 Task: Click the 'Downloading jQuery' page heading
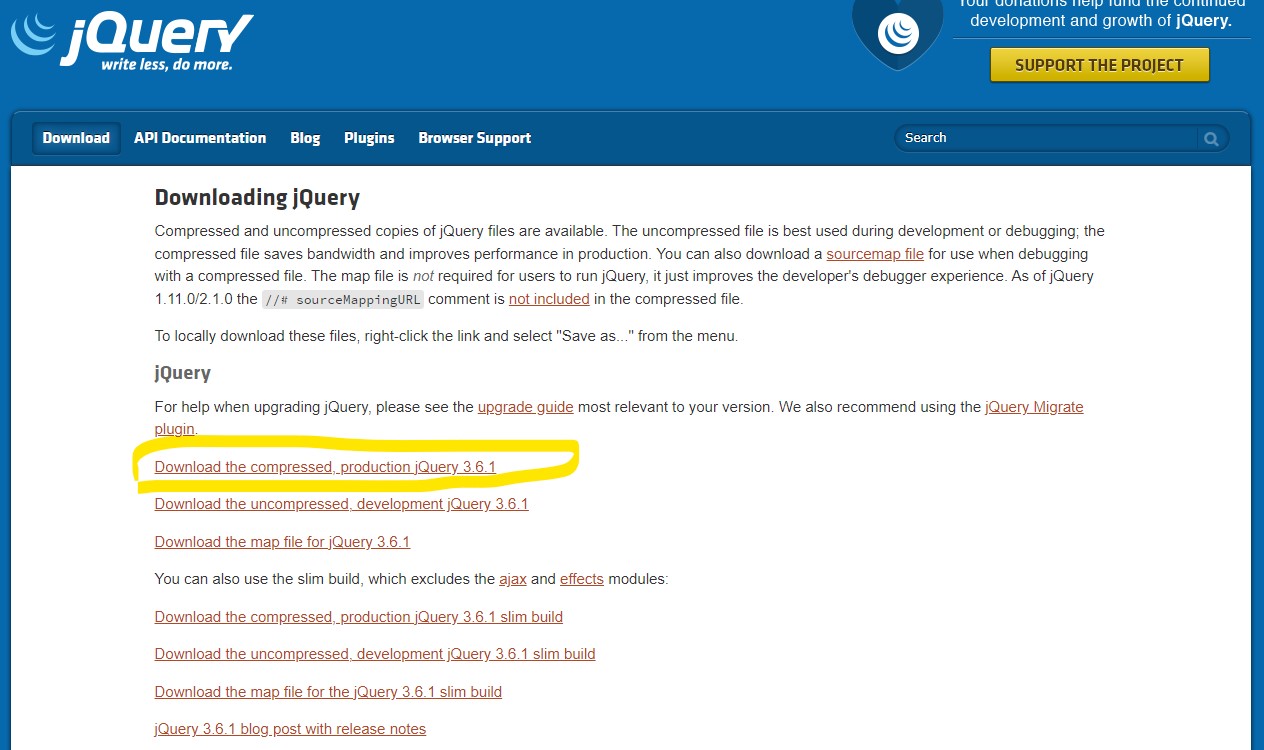[257, 198]
